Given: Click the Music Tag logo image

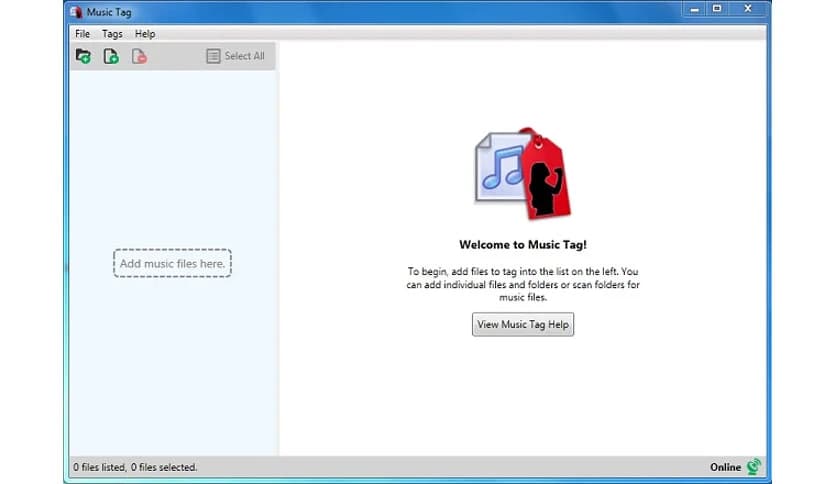Looking at the screenshot, I should coord(522,174).
